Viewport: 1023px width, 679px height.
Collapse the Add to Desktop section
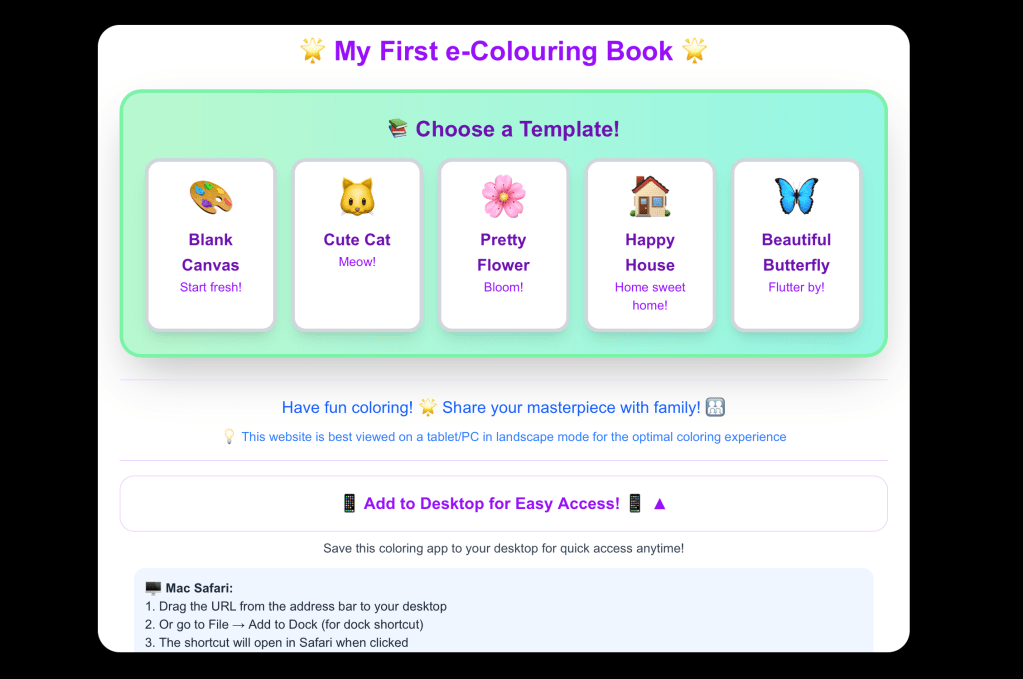point(503,504)
